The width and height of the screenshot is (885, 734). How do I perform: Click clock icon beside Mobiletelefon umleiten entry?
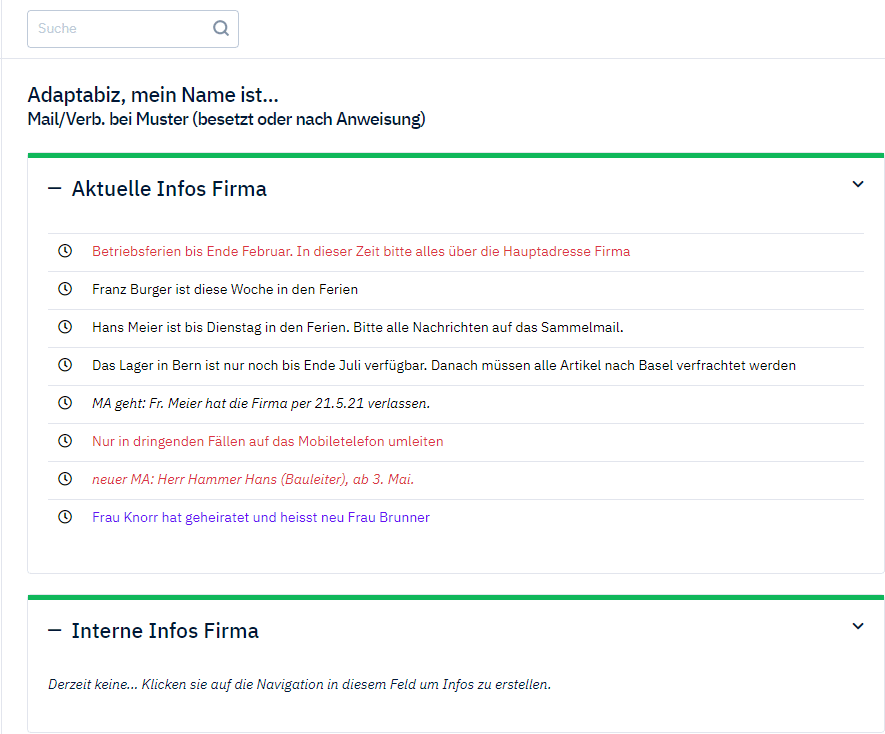(65, 441)
